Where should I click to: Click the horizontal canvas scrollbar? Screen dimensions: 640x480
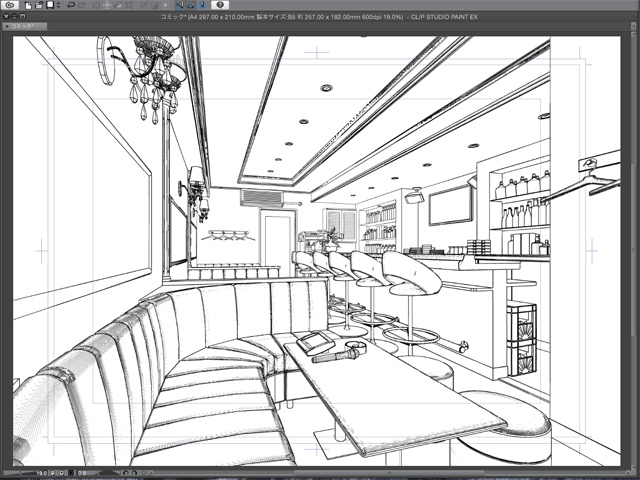391,473
